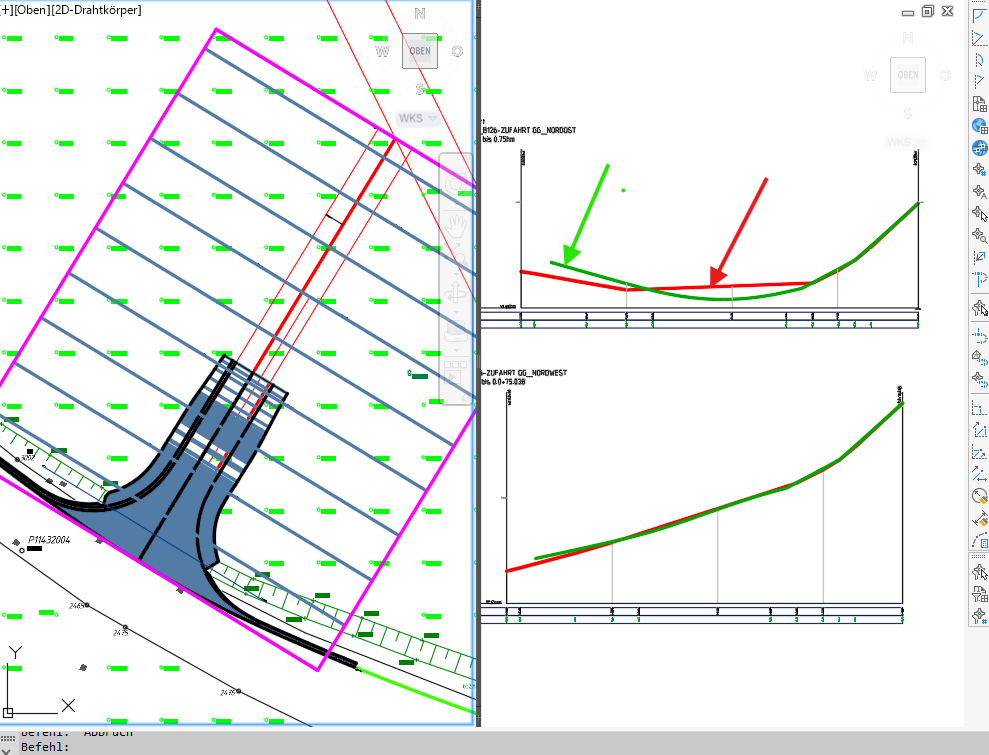This screenshot has height=755, width=989.
Task: Click the blue globe with grid icon
Action: pyautogui.click(x=980, y=126)
